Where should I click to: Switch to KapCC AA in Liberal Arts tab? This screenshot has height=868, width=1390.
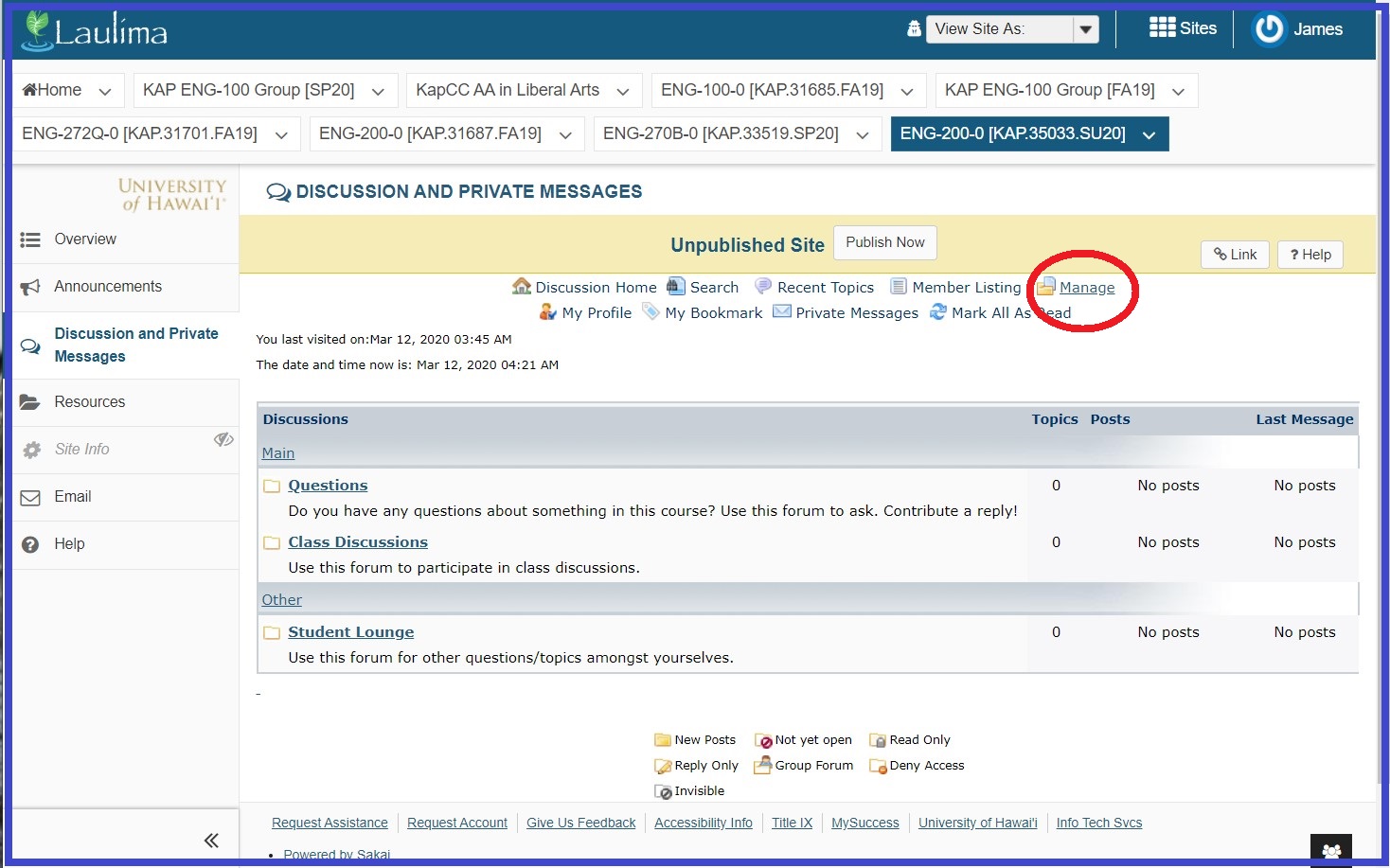[x=508, y=90]
